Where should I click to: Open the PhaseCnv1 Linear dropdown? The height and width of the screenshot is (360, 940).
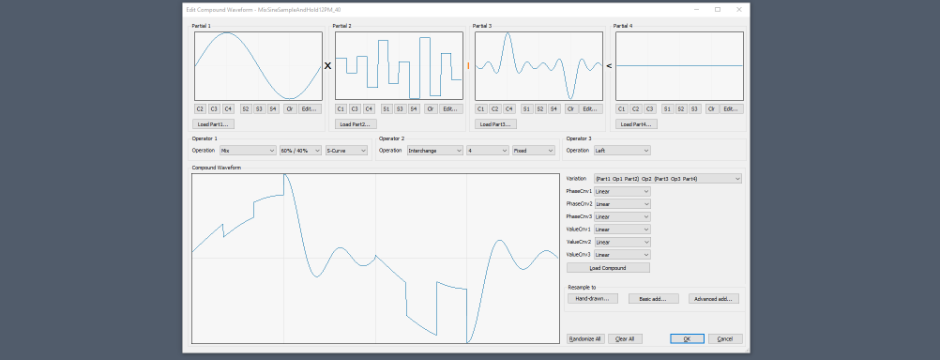tap(622, 191)
